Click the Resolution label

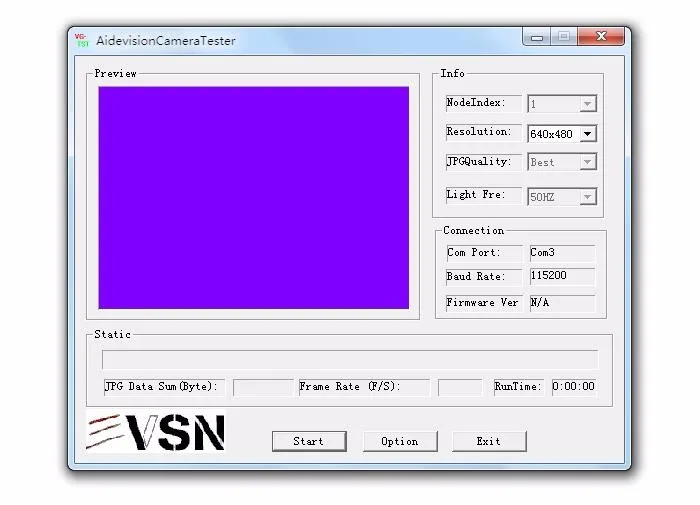[x=483, y=132]
